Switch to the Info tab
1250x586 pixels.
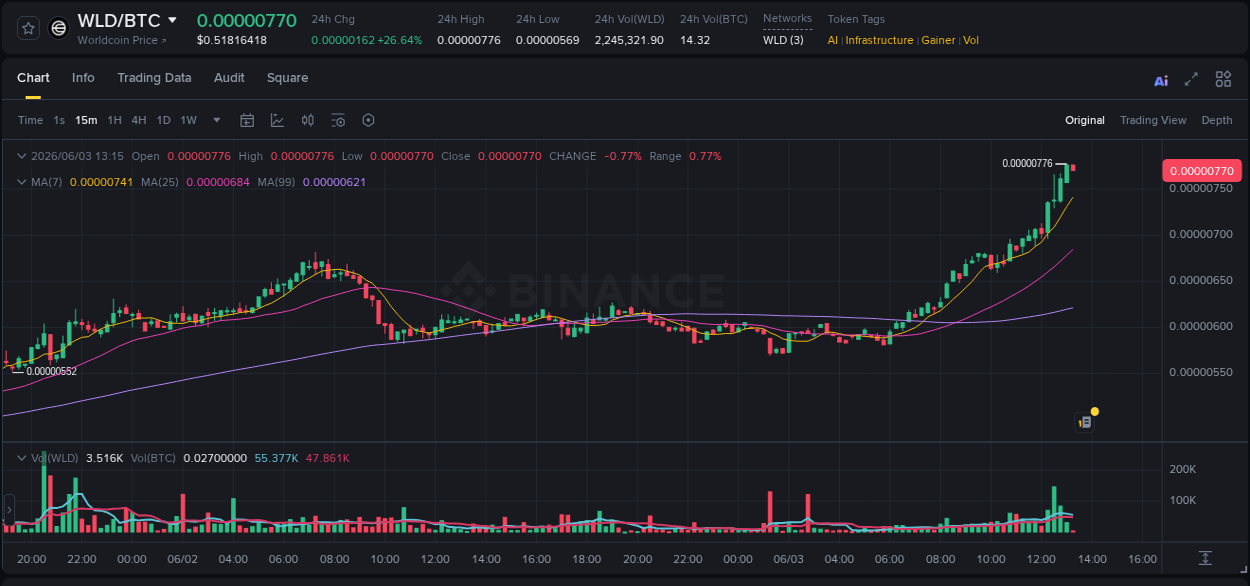(83, 78)
